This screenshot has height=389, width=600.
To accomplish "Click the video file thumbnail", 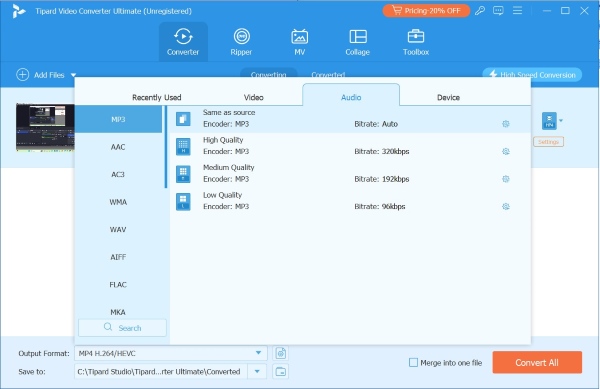I will click(x=45, y=127).
